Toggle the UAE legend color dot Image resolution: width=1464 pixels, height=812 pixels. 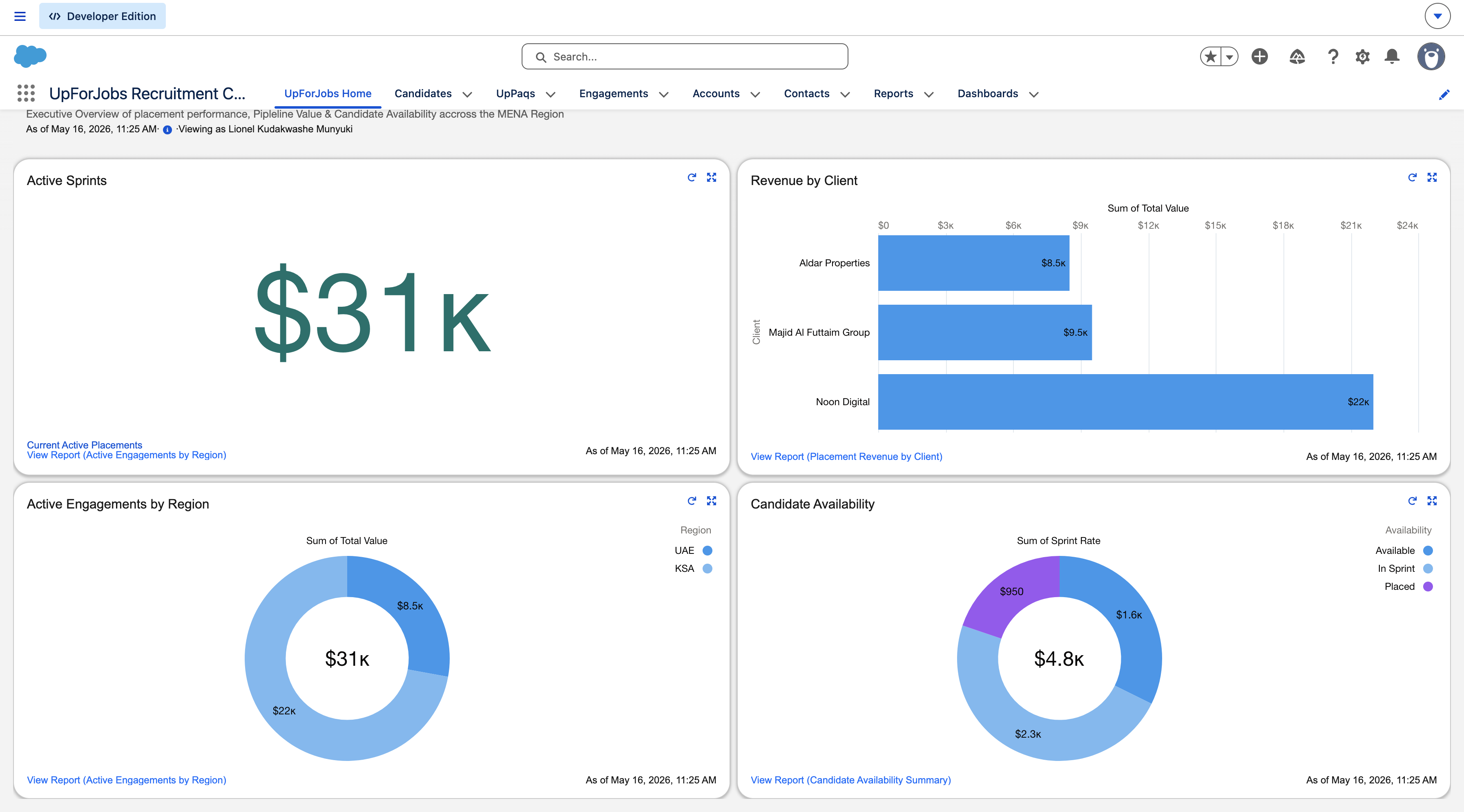pyautogui.click(x=707, y=551)
